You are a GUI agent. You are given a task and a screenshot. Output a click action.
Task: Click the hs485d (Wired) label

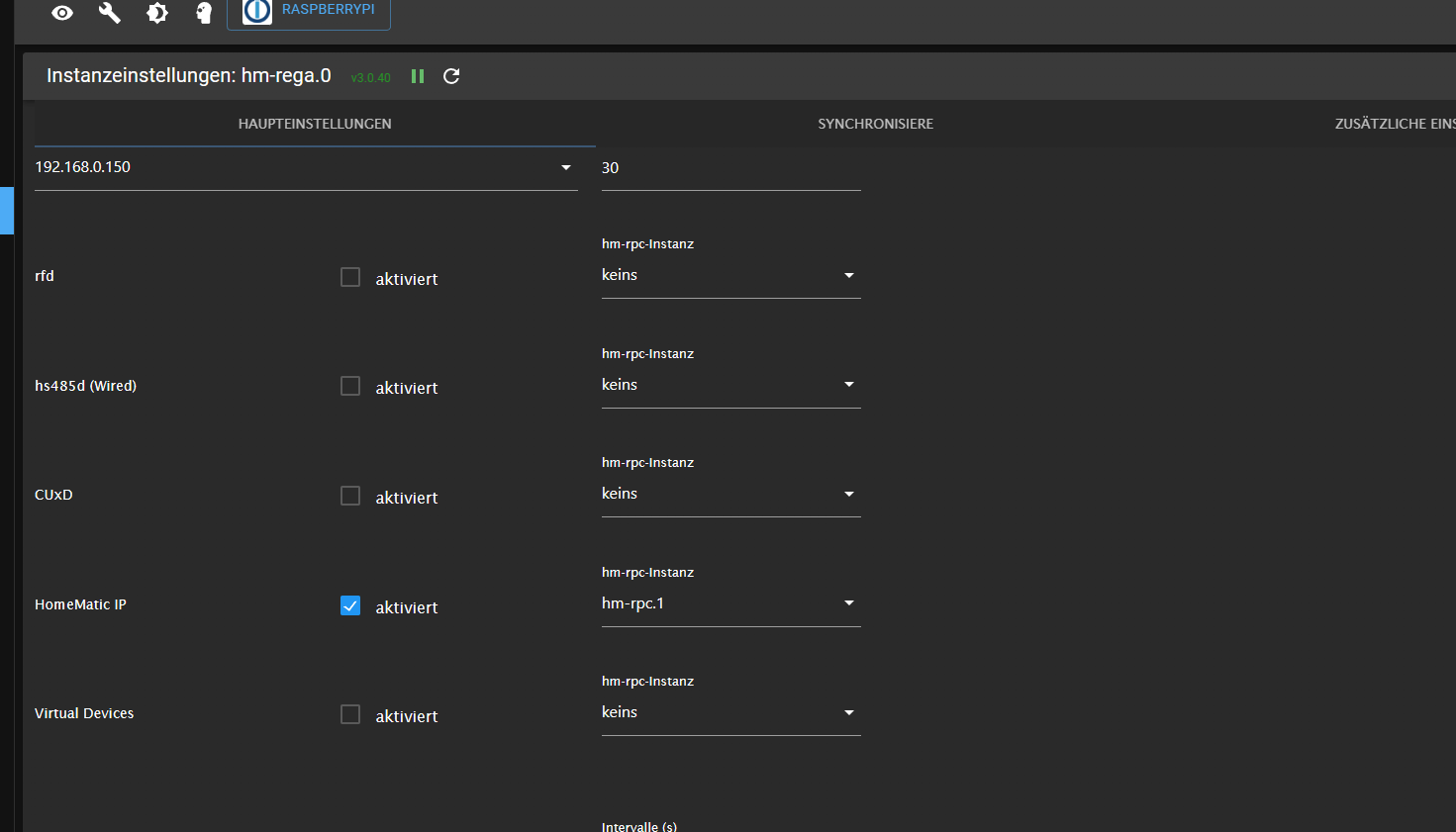(86, 386)
